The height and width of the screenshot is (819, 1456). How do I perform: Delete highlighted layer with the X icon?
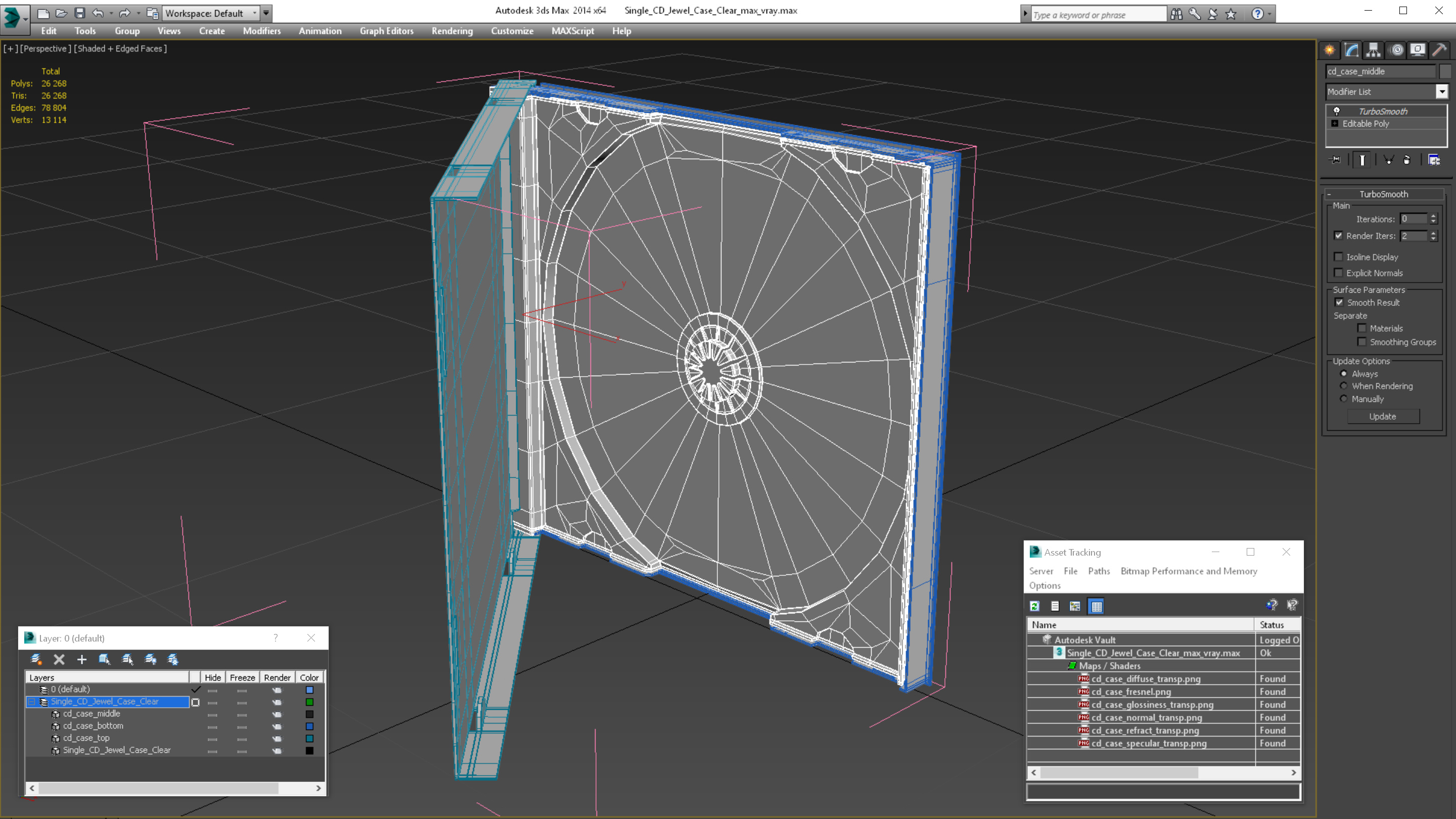(59, 659)
